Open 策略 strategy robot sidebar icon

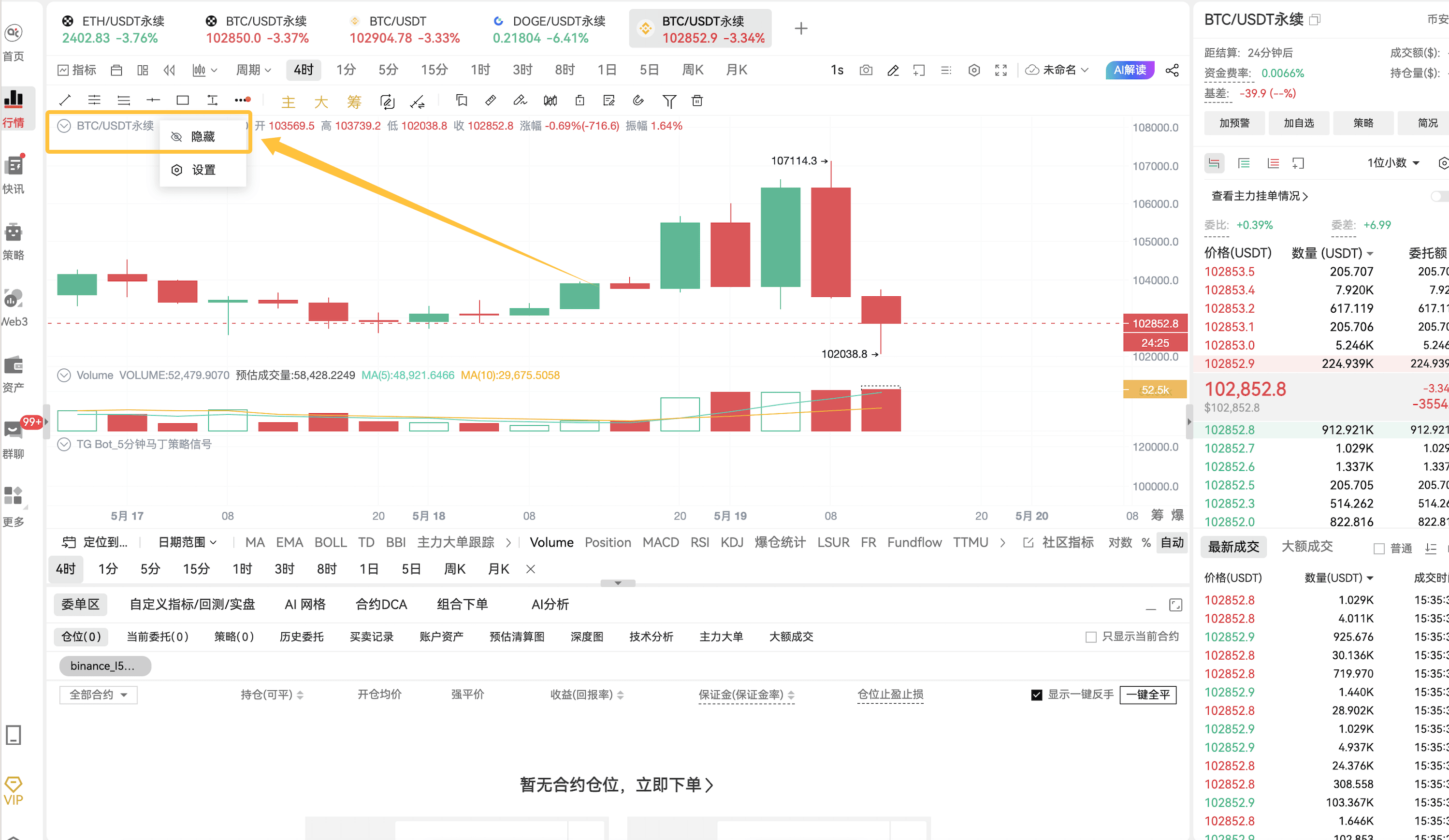pyautogui.click(x=13, y=241)
